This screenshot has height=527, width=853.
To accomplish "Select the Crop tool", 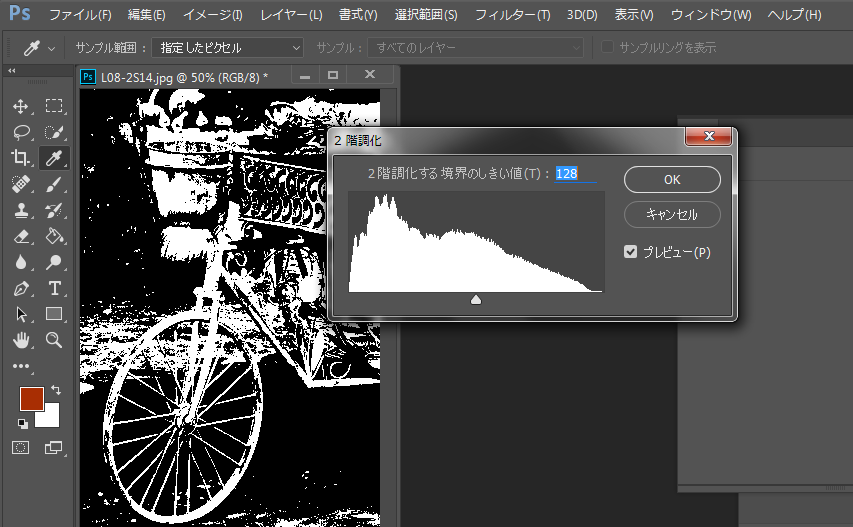I will 21,158.
